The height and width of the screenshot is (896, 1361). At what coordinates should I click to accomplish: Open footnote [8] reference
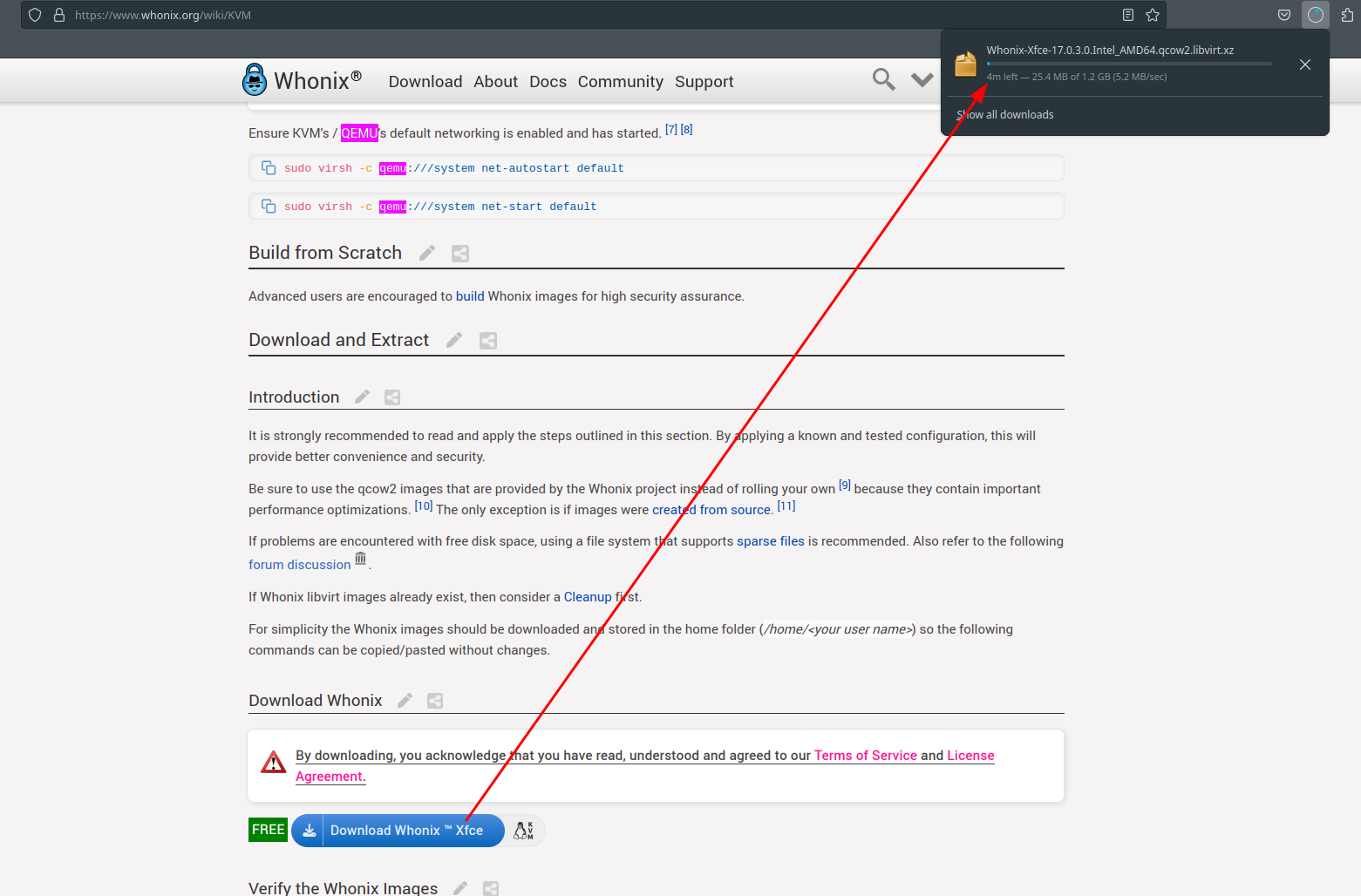click(687, 129)
